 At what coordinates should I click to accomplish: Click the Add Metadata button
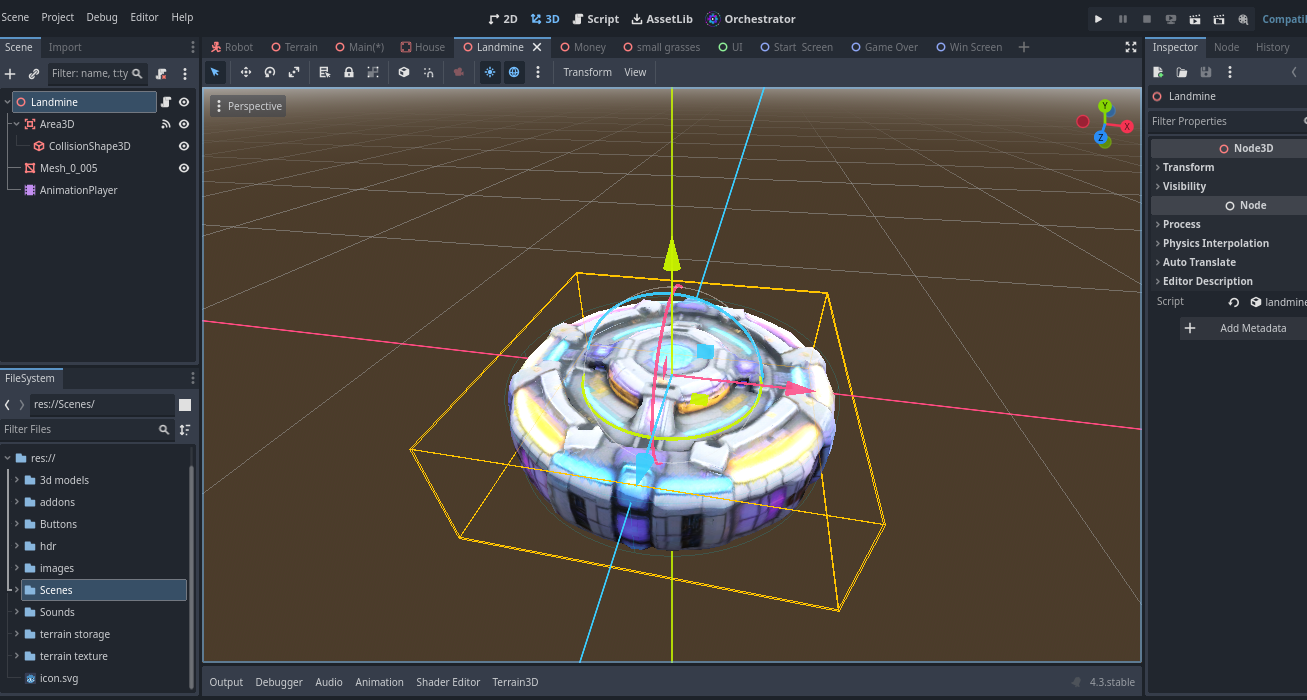(1243, 328)
